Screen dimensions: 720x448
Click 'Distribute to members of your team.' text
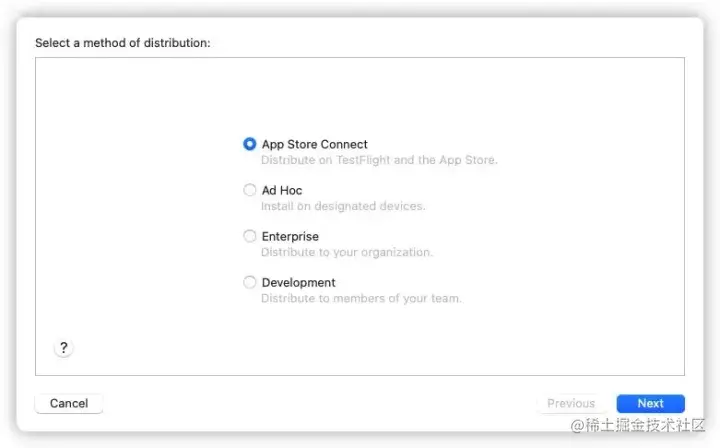(361, 298)
